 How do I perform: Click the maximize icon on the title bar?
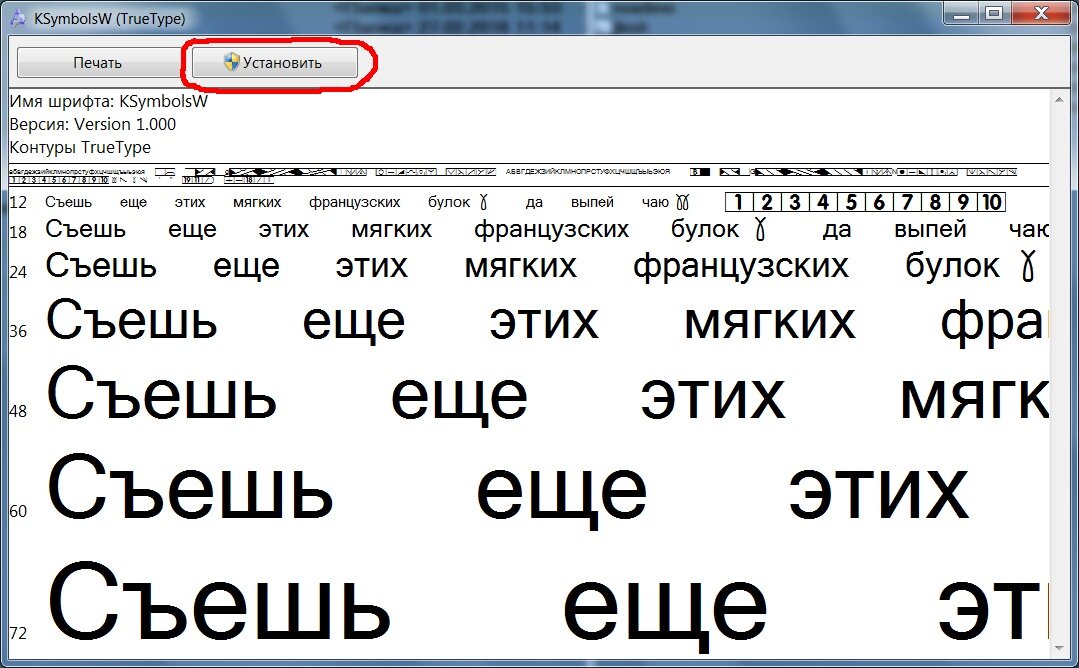(993, 14)
